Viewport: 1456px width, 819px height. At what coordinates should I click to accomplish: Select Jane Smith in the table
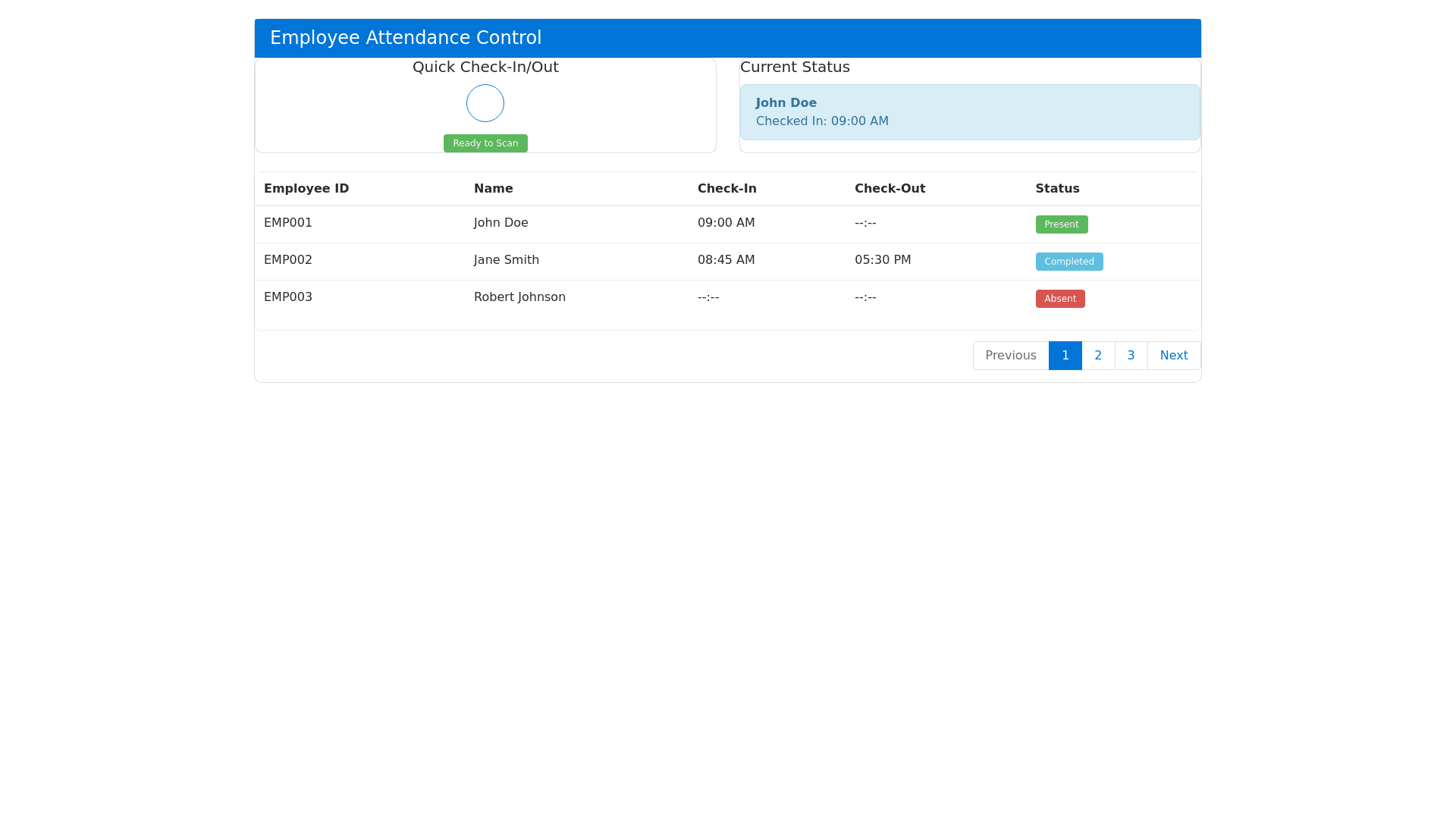point(506,260)
